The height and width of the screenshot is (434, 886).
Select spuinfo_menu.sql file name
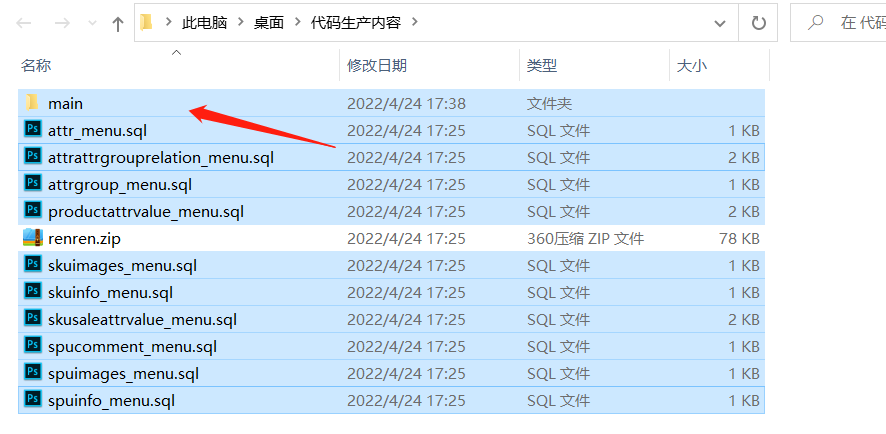tap(112, 401)
